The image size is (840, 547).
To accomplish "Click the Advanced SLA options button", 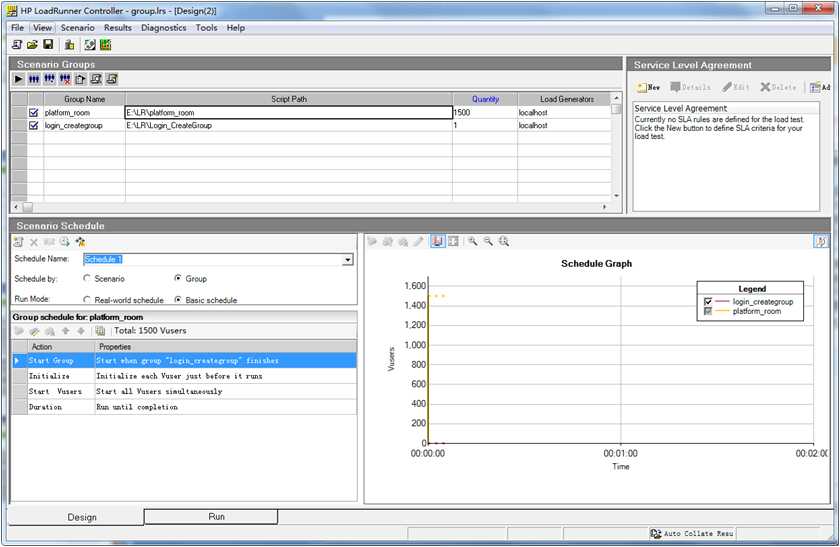I will pyautogui.click(x=820, y=87).
